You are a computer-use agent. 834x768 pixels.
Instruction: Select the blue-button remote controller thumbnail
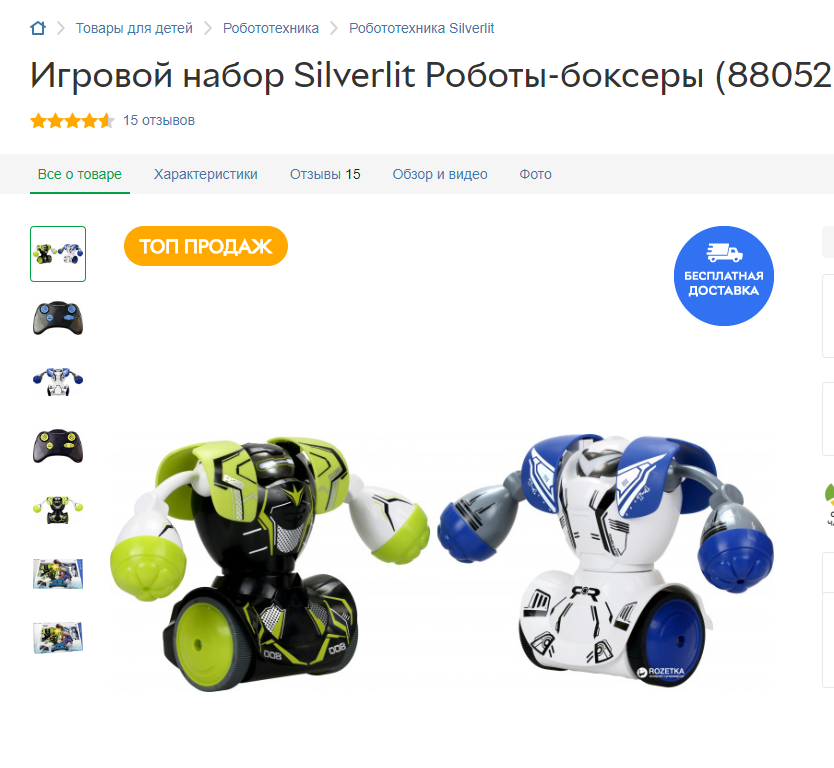pos(58,318)
